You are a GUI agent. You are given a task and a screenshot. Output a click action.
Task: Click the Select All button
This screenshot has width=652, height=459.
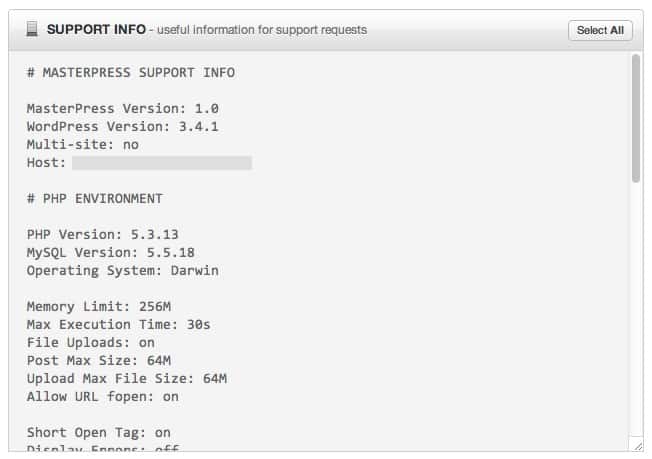click(x=600, y=30)
